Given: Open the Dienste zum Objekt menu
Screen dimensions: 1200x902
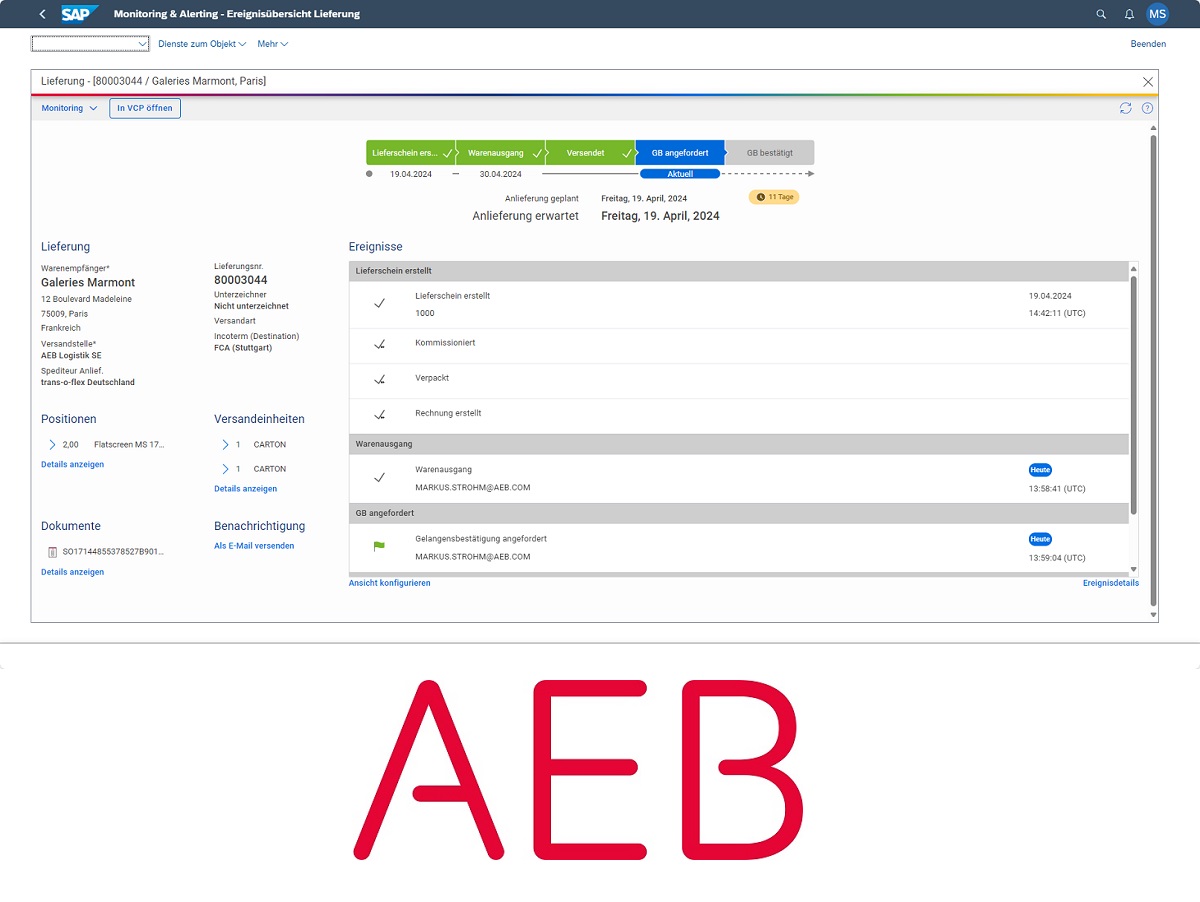Looking at the screenshot, I should (202, 44).
